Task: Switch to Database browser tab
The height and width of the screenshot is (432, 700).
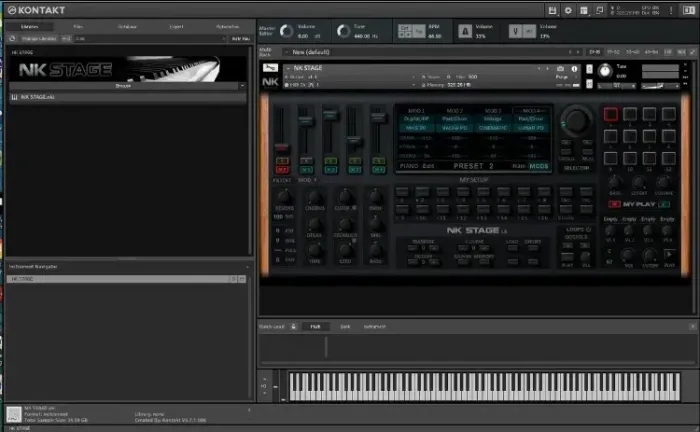Action: (x=127, y=26)
